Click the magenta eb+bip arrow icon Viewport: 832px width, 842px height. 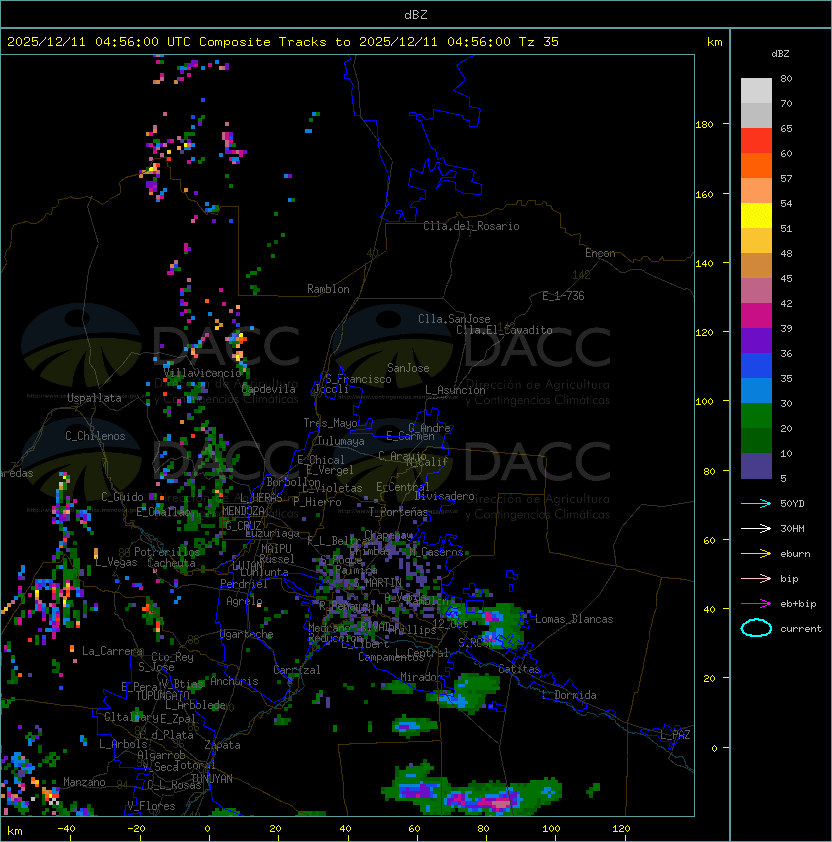(x=756, y=604)
